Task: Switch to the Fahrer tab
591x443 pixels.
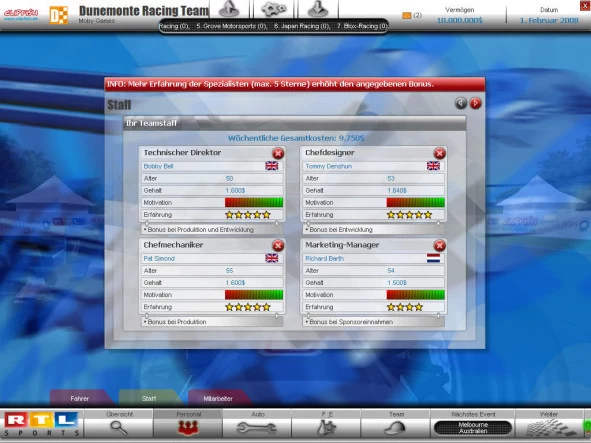Action: click(x=80, y=399)
